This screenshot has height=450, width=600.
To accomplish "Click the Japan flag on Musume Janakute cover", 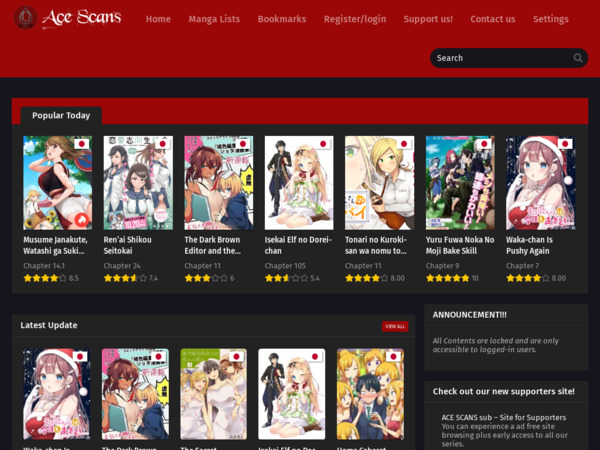I will [x=81, y=144].
